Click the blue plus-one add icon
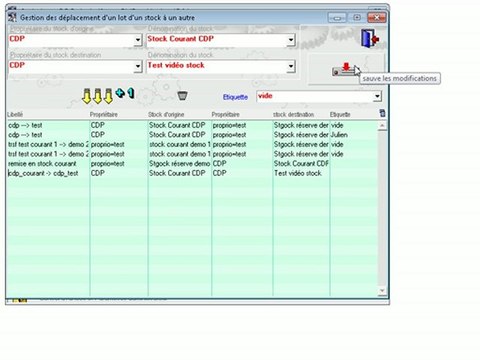480x360 pixels. pos(125,93)
